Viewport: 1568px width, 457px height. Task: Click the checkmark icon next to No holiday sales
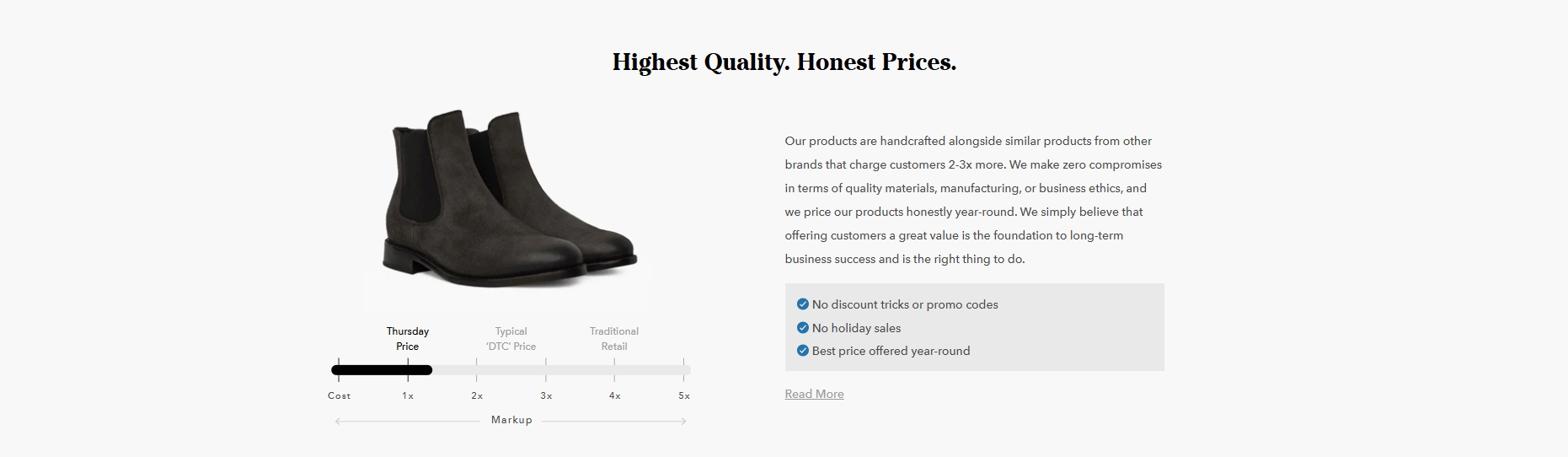tap(802, 328)
